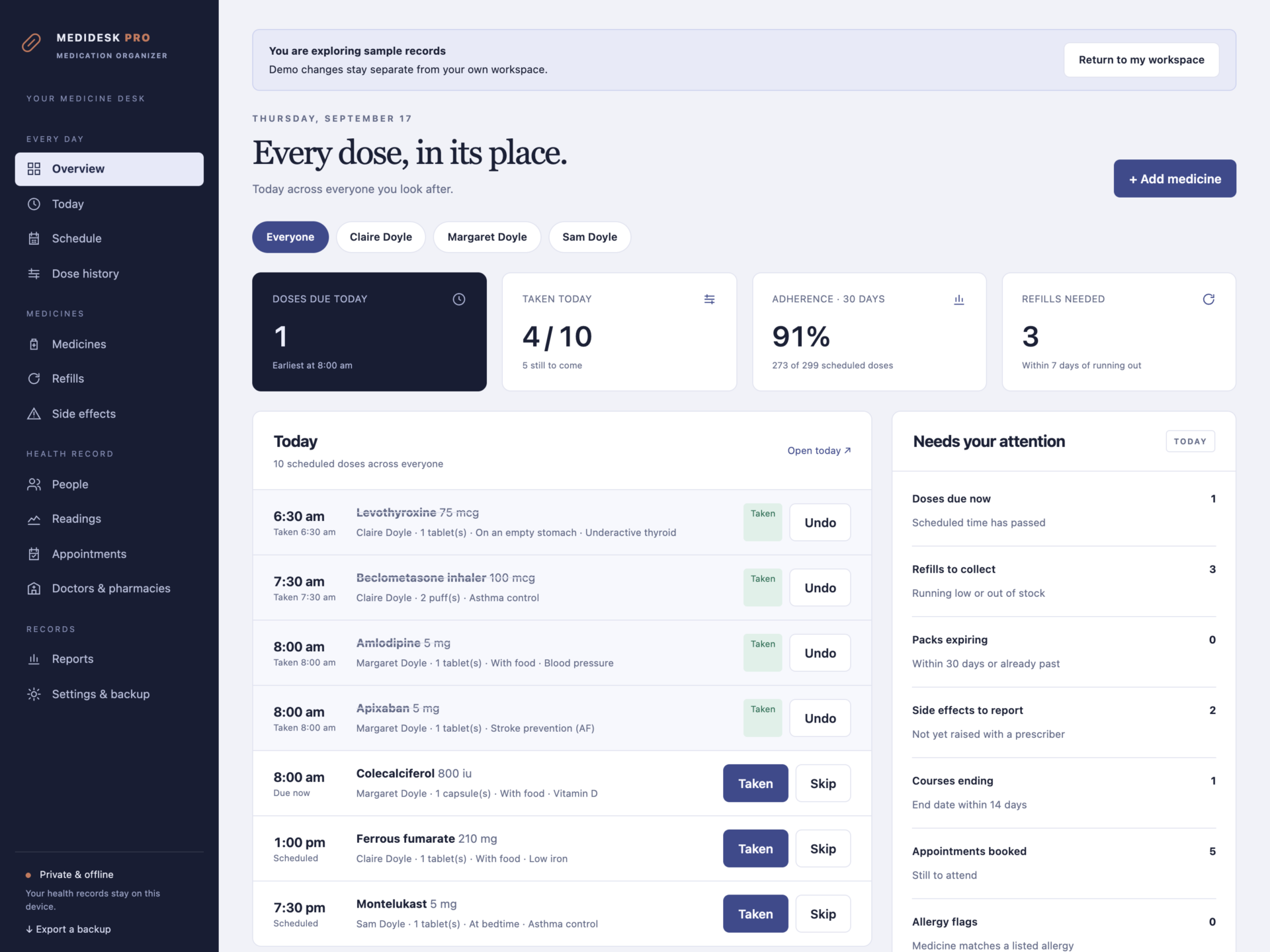Undo the Amlodipine taken dose

[x=820, y=653]
